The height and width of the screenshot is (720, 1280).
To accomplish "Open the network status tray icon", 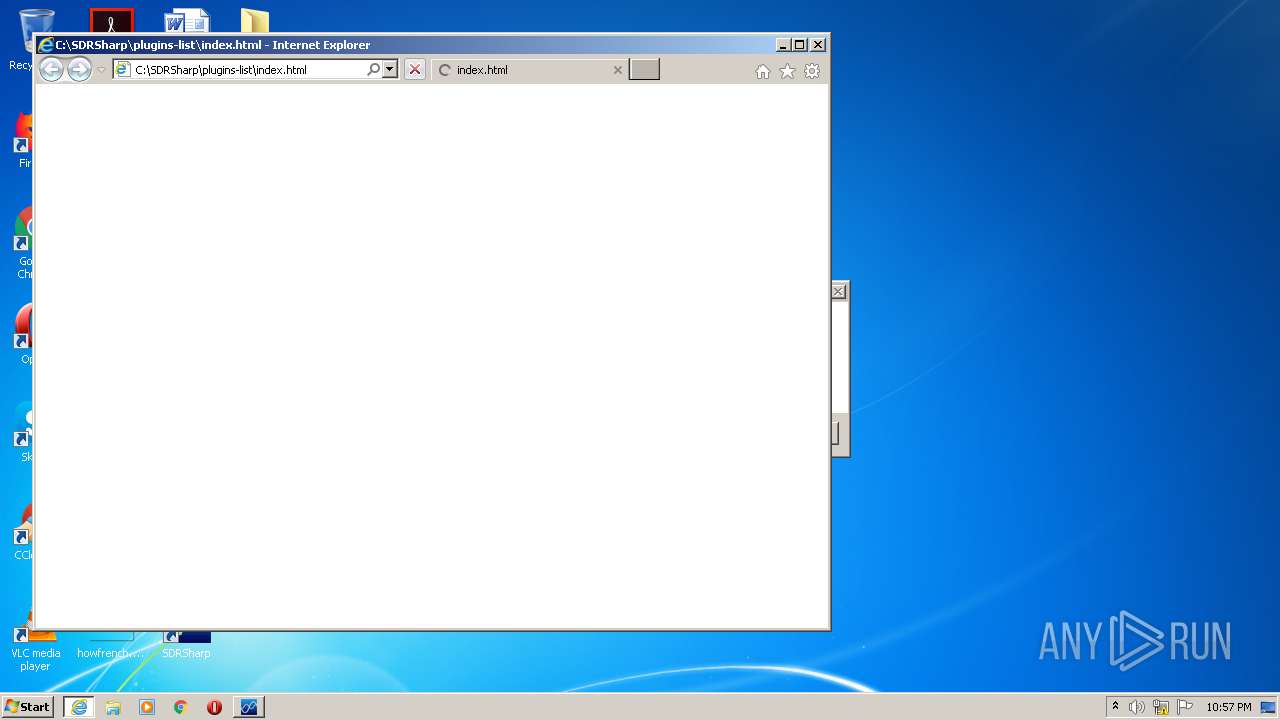I will coord(1161,707).
